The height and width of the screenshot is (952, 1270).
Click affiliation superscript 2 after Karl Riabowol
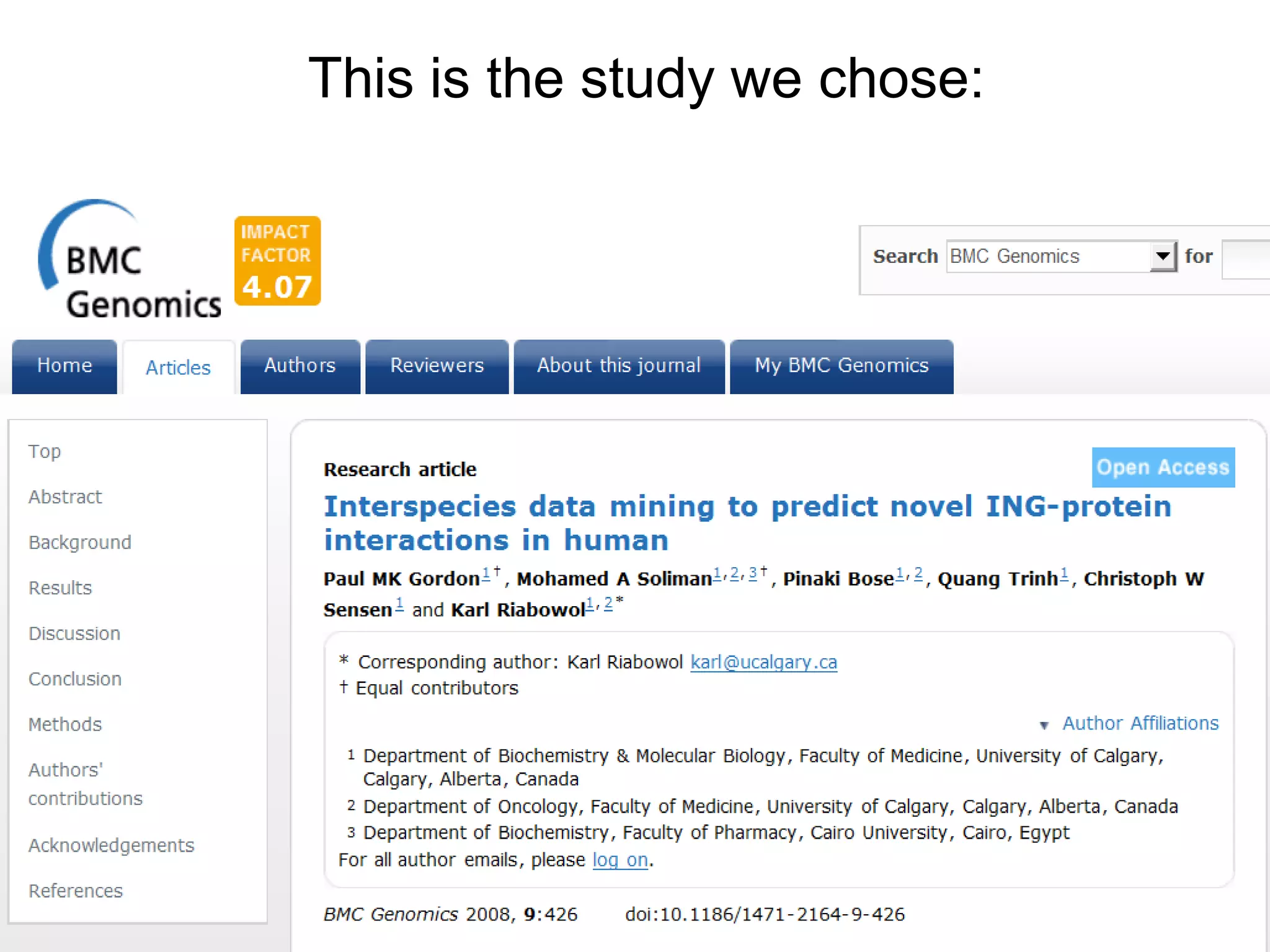click(x=608, y=604)
